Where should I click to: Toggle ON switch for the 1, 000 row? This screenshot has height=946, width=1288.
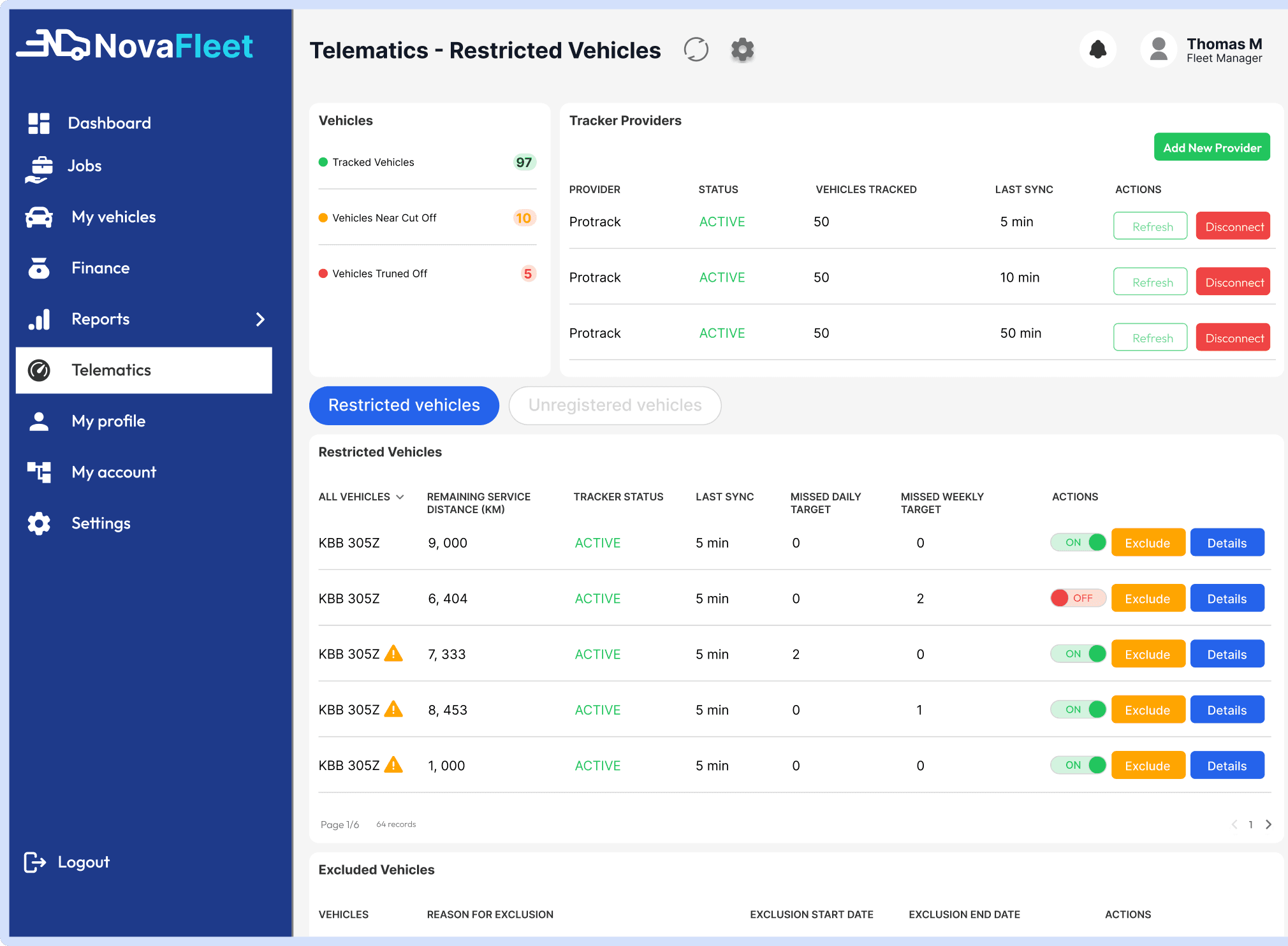1078,765
